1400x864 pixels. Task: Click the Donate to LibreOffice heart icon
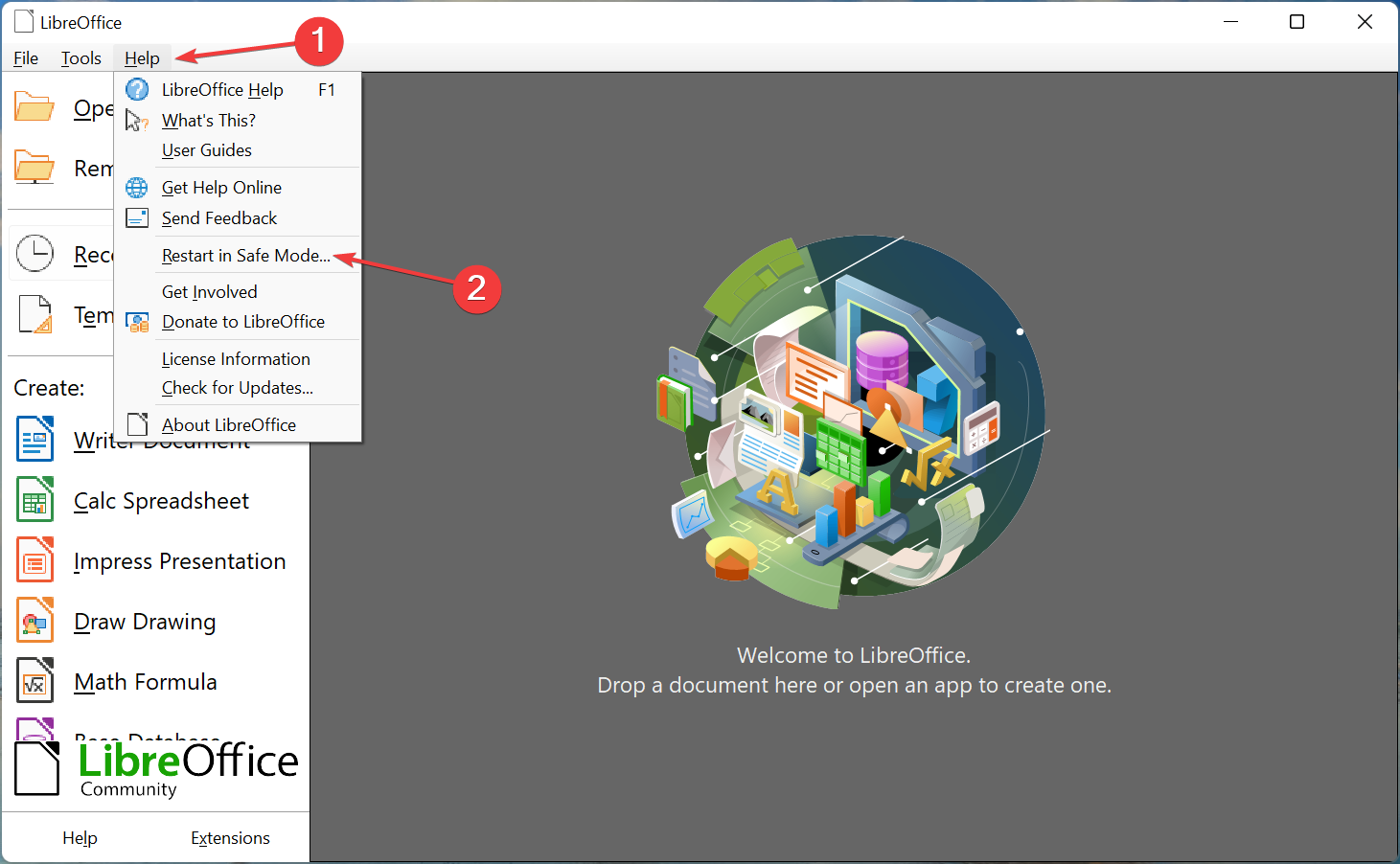137,321
